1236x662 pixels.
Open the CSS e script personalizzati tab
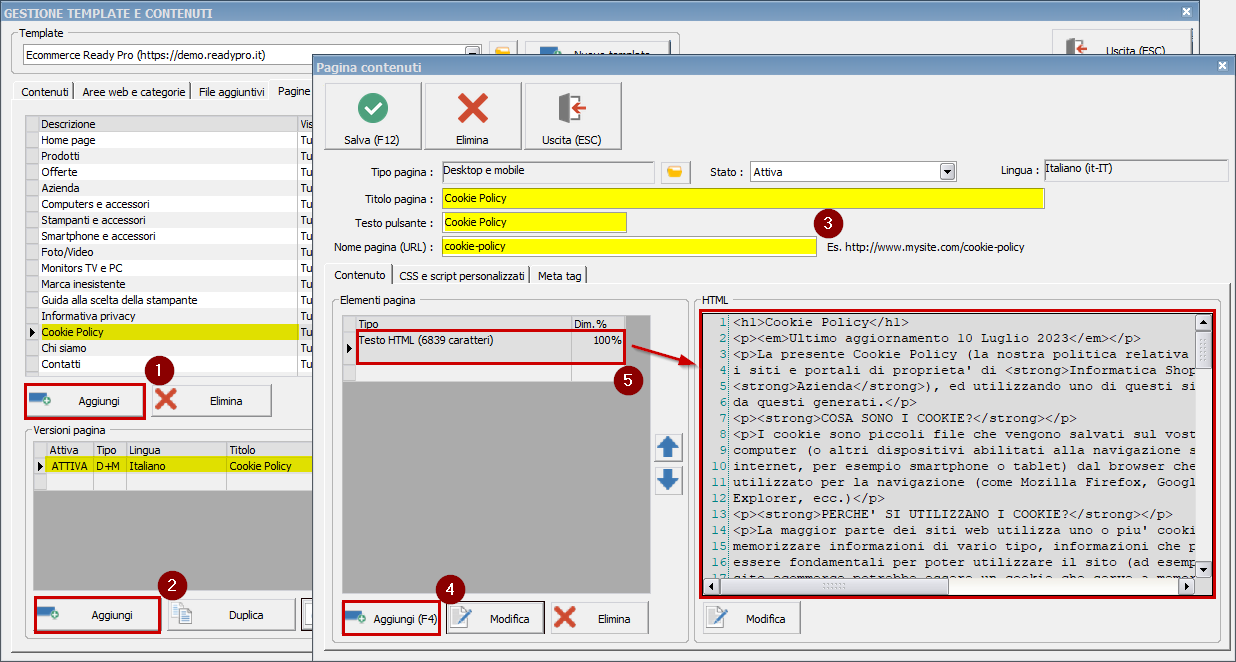click(462, 275)
